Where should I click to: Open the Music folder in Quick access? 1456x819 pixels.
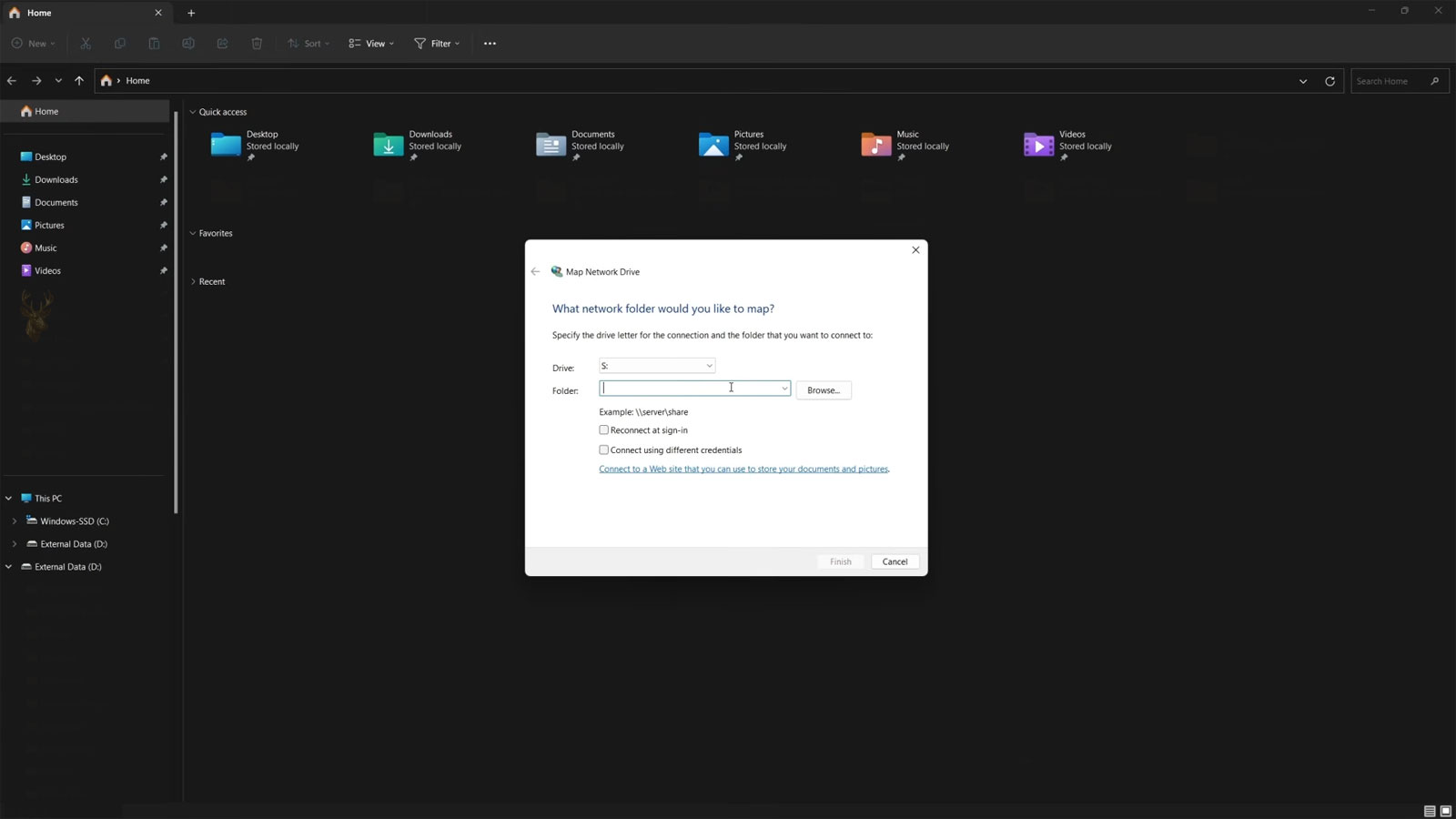point(905,145)
